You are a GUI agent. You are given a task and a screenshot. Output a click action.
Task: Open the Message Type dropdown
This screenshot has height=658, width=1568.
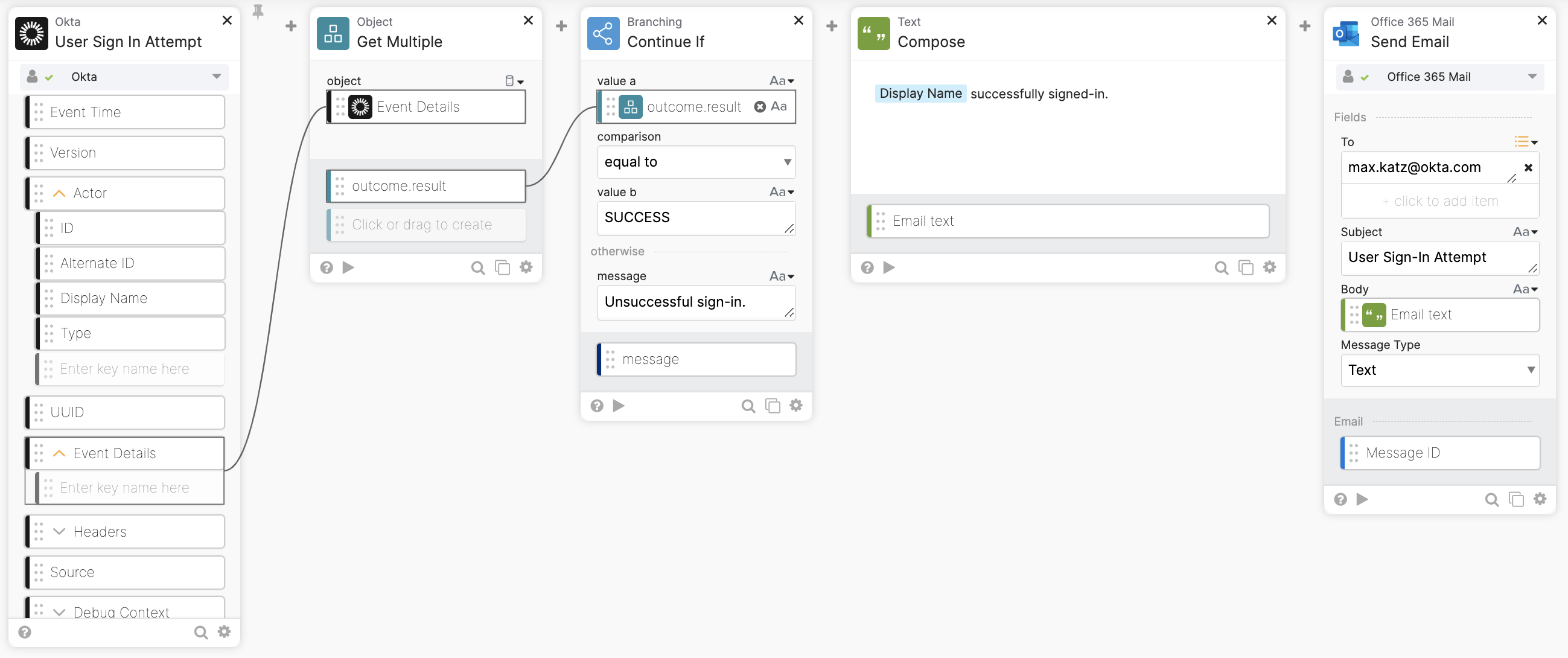[1439, 370]
